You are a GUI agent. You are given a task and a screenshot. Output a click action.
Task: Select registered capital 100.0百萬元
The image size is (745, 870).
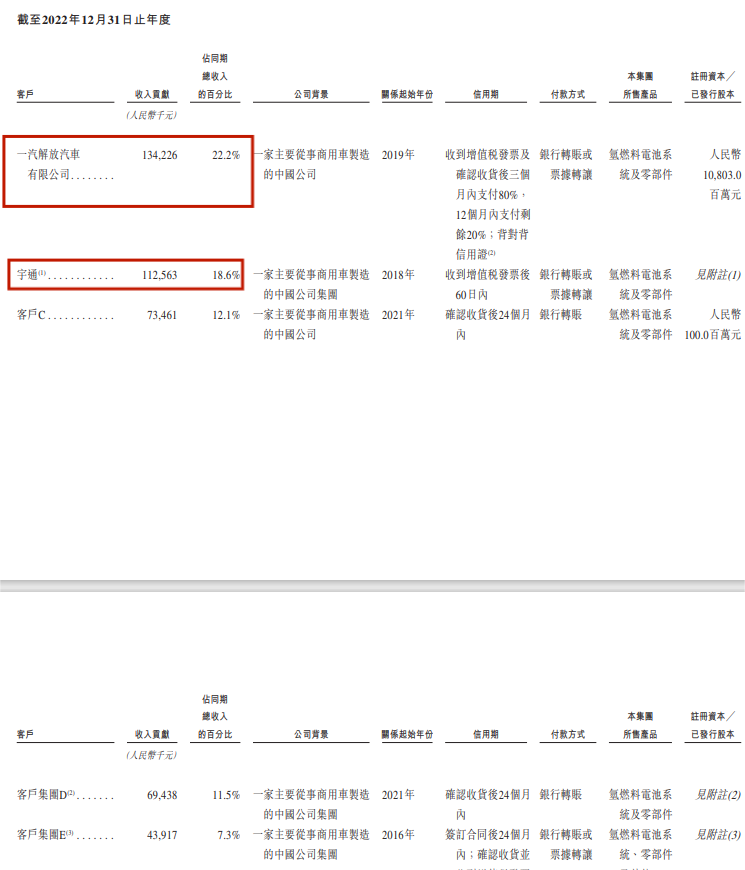713,335
